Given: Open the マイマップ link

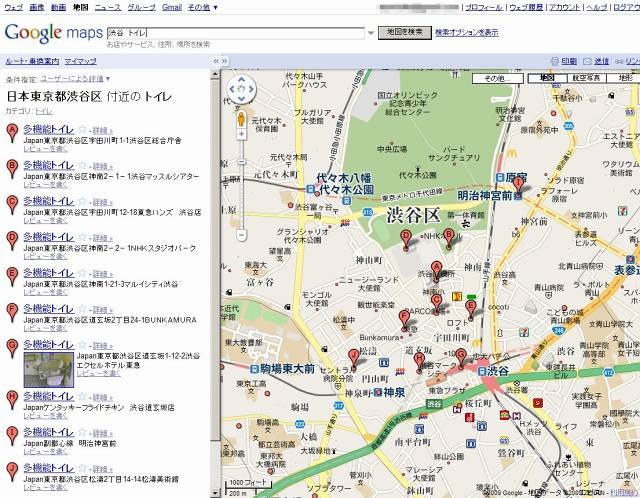Looking at the screenshot, I should tap(80, 61).
